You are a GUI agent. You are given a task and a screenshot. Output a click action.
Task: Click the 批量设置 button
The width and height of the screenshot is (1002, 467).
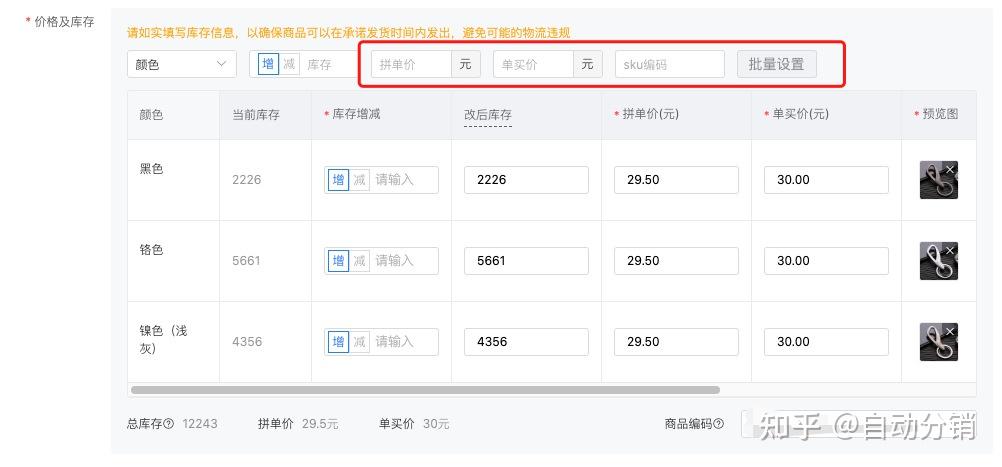coord(776,64)
